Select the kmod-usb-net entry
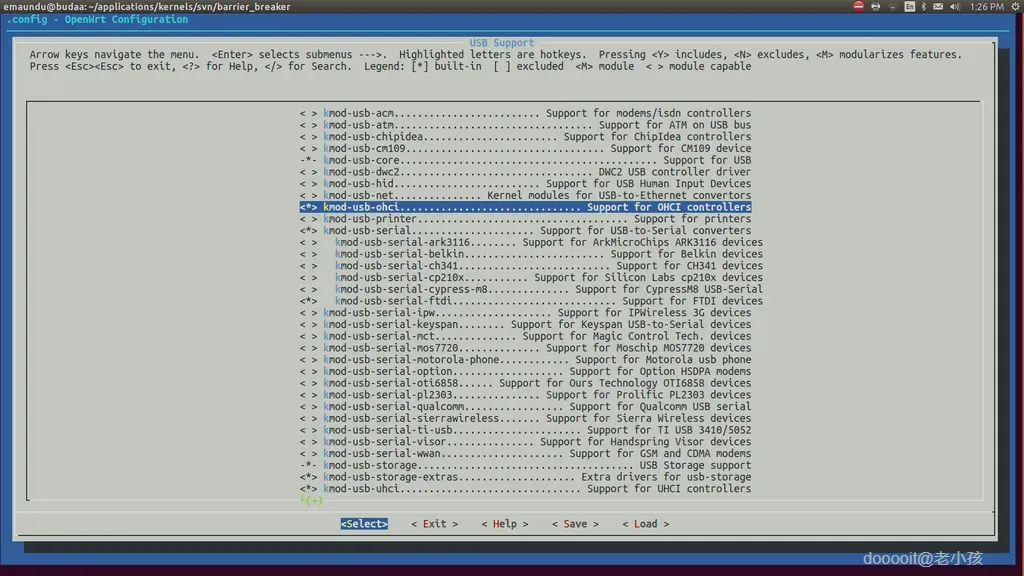 click(525, 196)
